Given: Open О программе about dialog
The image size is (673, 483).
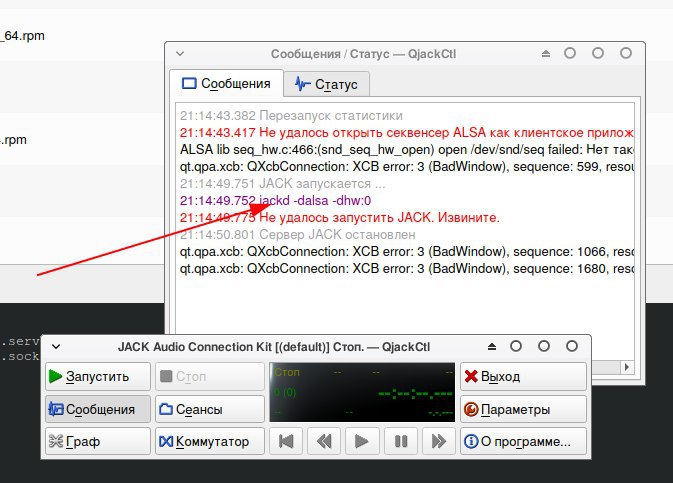Looking at the screenshot, I should 523,441.
